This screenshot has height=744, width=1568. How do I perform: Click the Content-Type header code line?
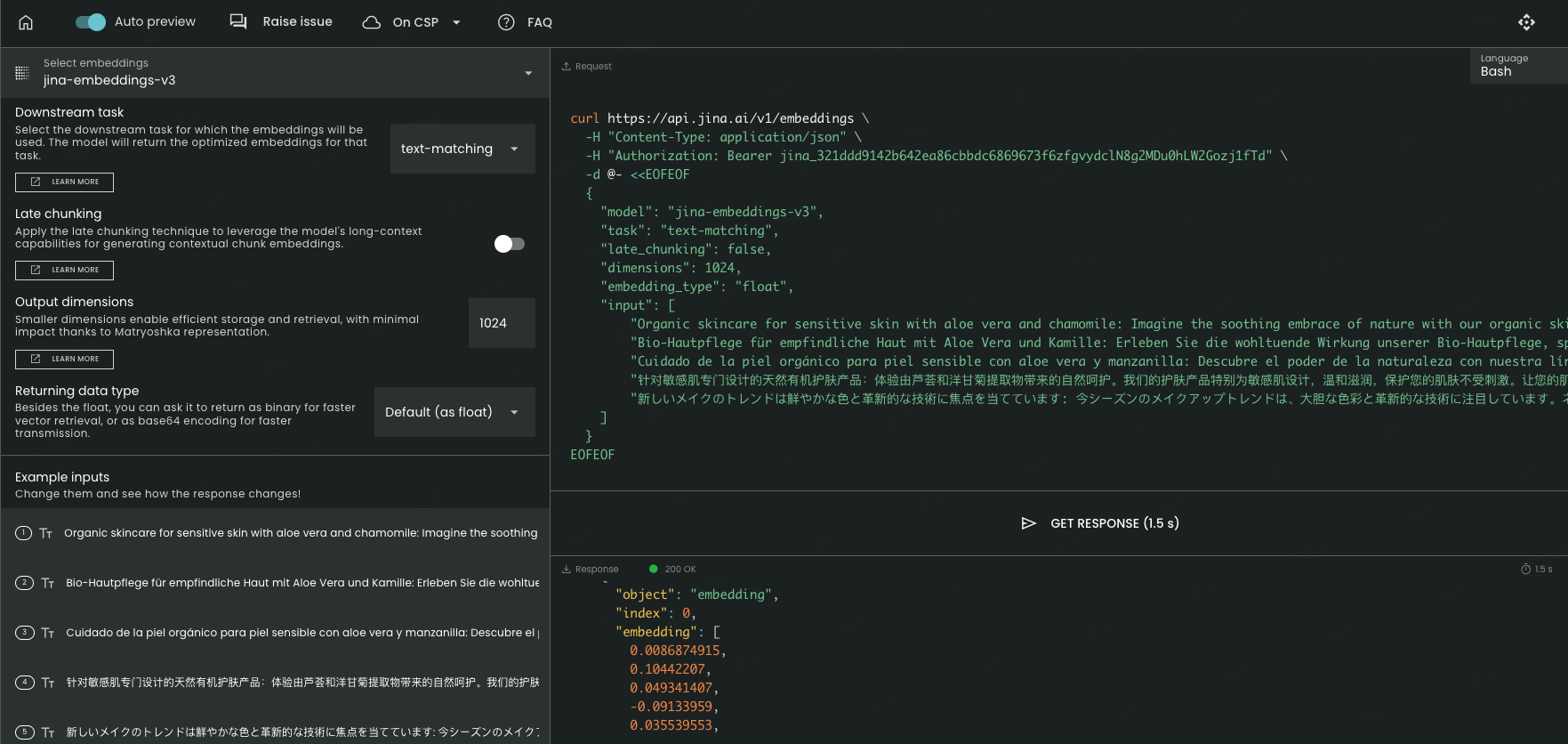[x=724, y=137]
